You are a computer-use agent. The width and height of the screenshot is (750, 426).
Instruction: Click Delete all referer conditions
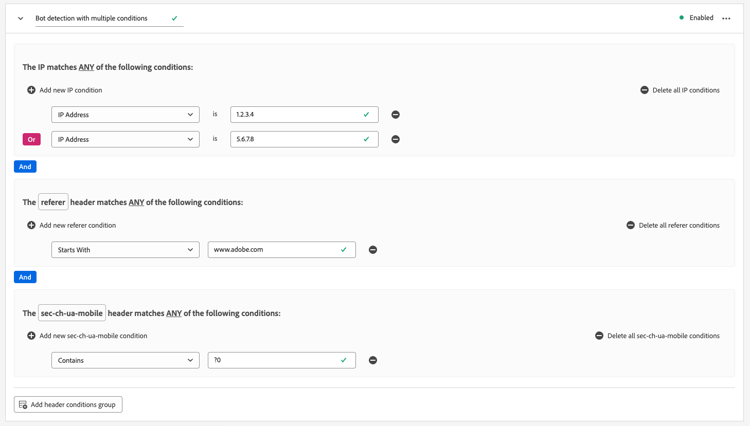(673, 225)
